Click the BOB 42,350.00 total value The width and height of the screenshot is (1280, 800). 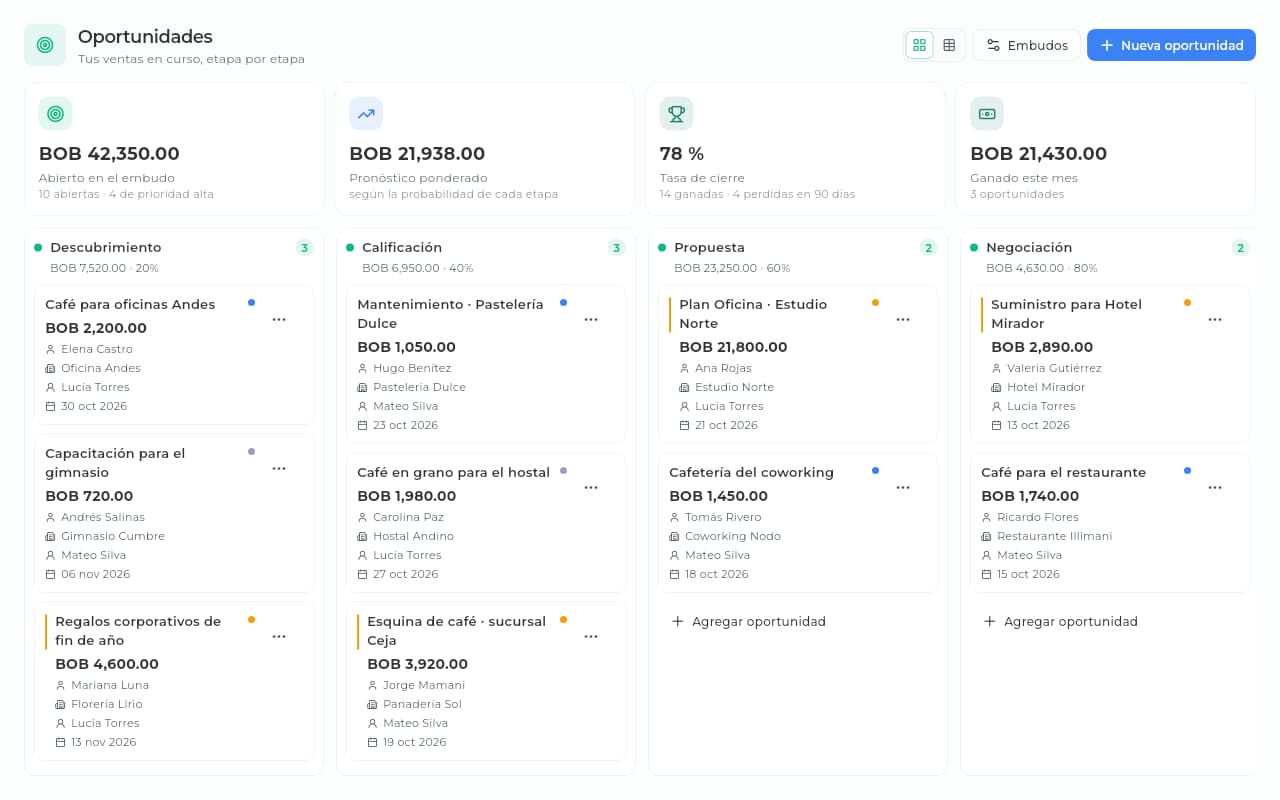point(109,154)
